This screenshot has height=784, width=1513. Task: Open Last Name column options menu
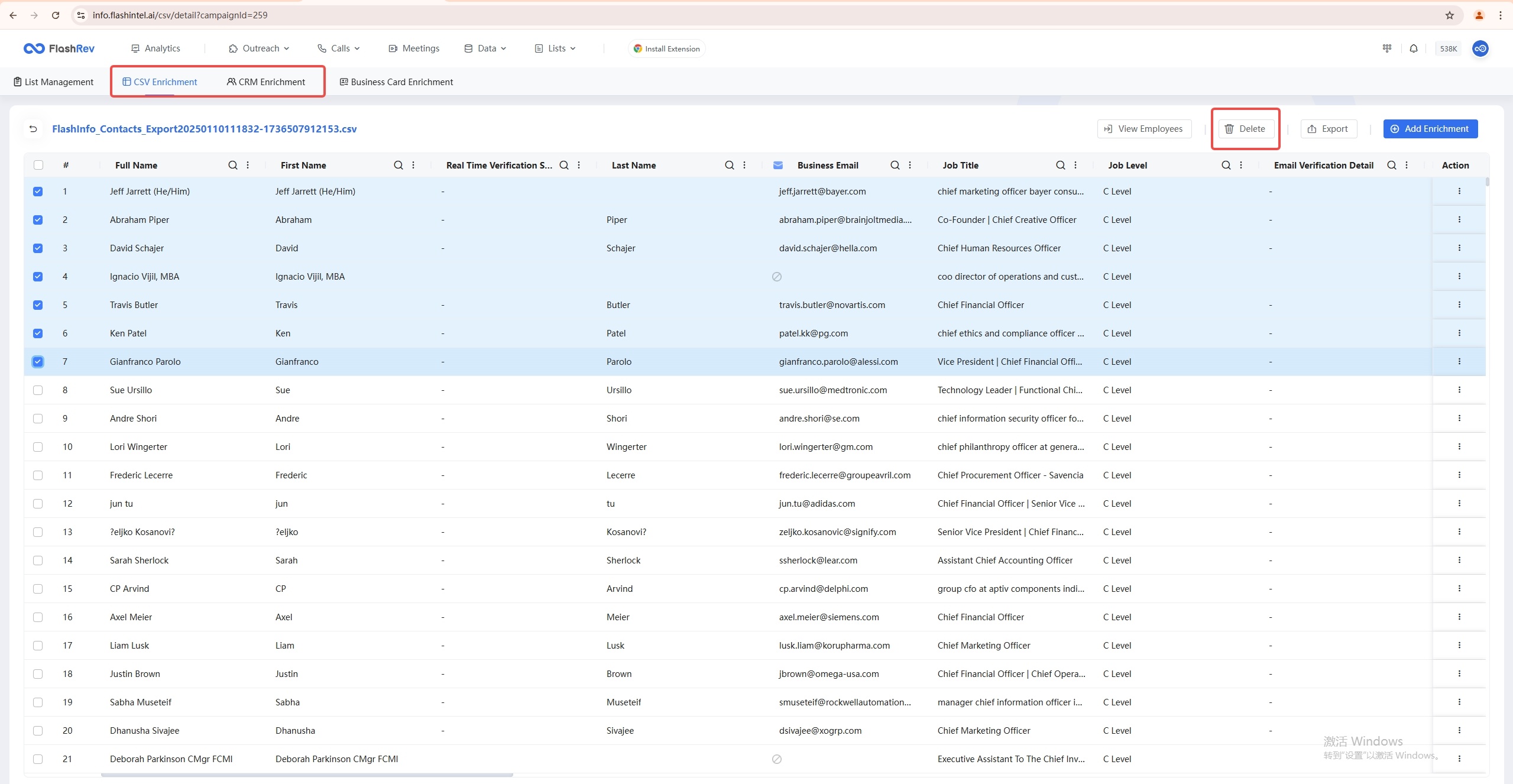click(744, 166)
